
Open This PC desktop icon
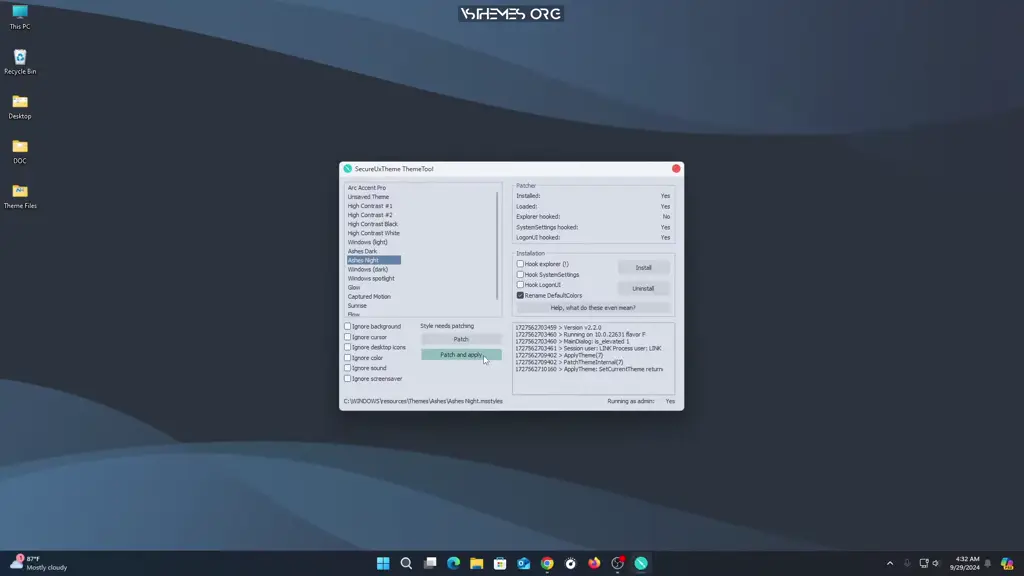[20, 17]
